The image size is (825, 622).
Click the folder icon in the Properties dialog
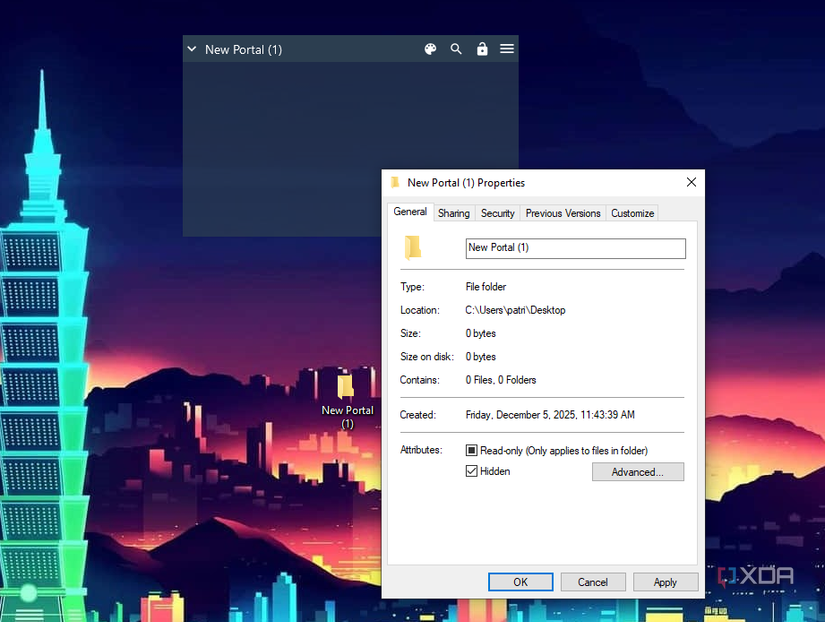(414, 247)
